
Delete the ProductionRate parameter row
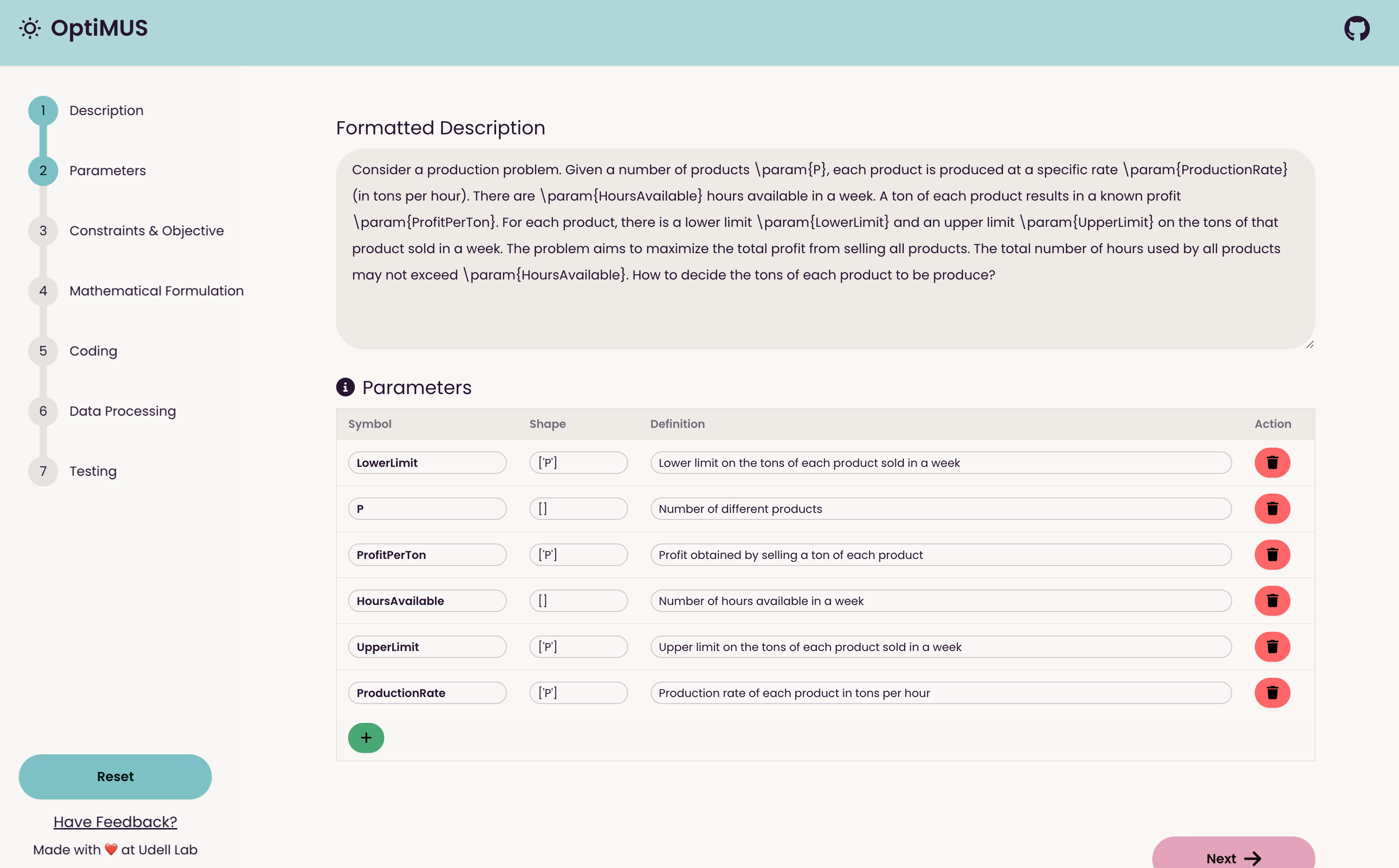1272,692
